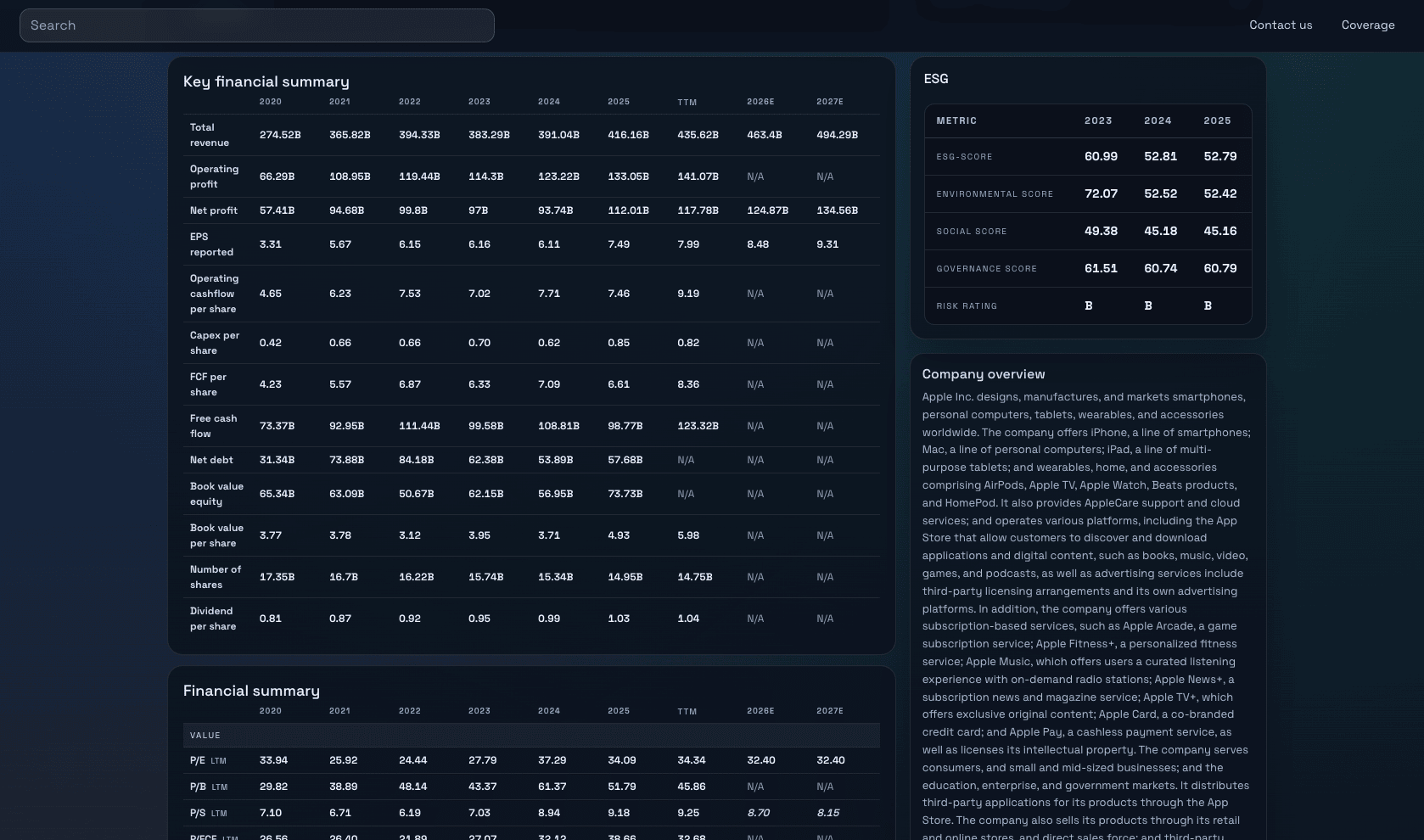Select the TTM column header

click(x=687, y=102)
